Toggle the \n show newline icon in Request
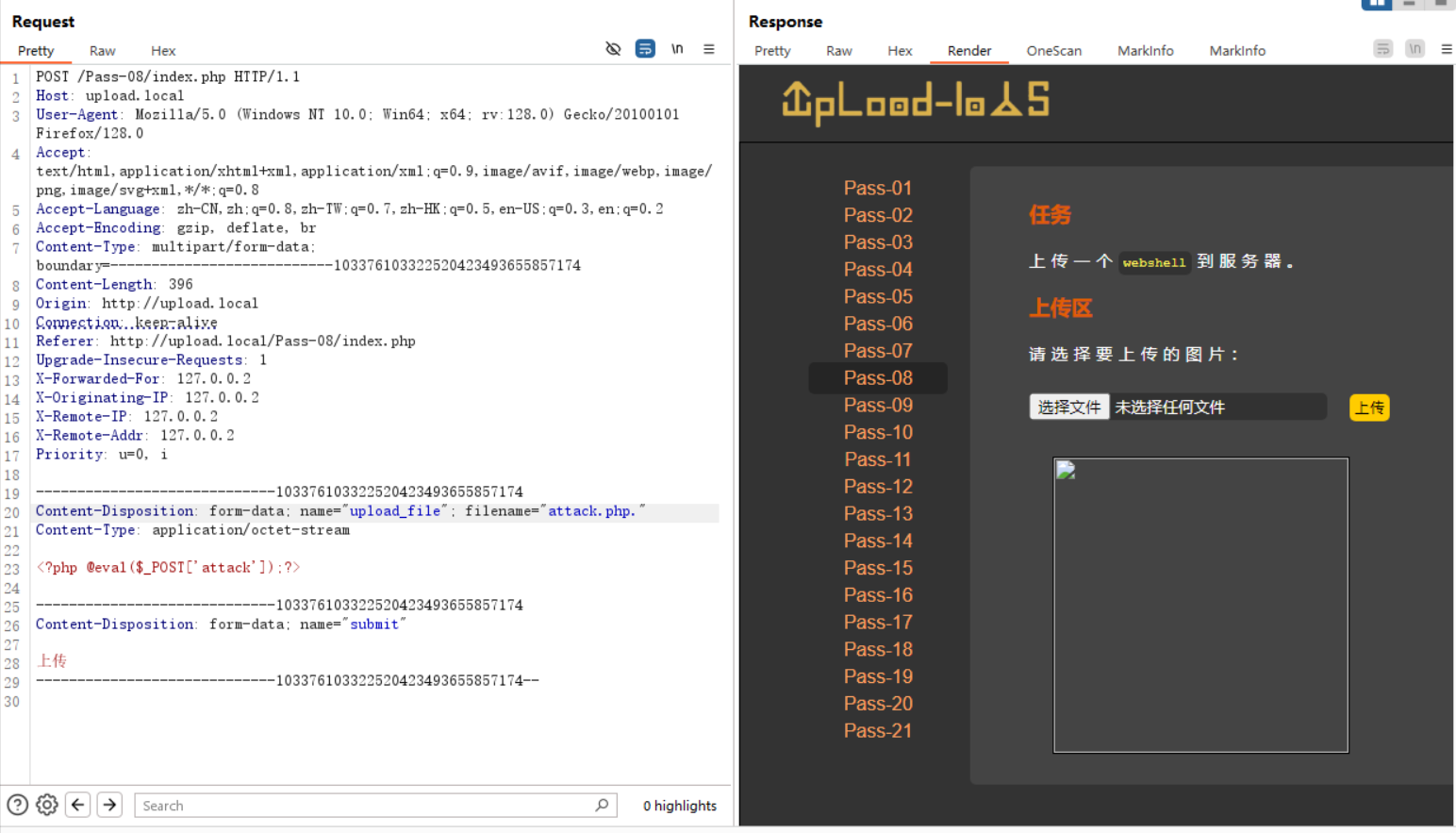 tap(677, 49)
